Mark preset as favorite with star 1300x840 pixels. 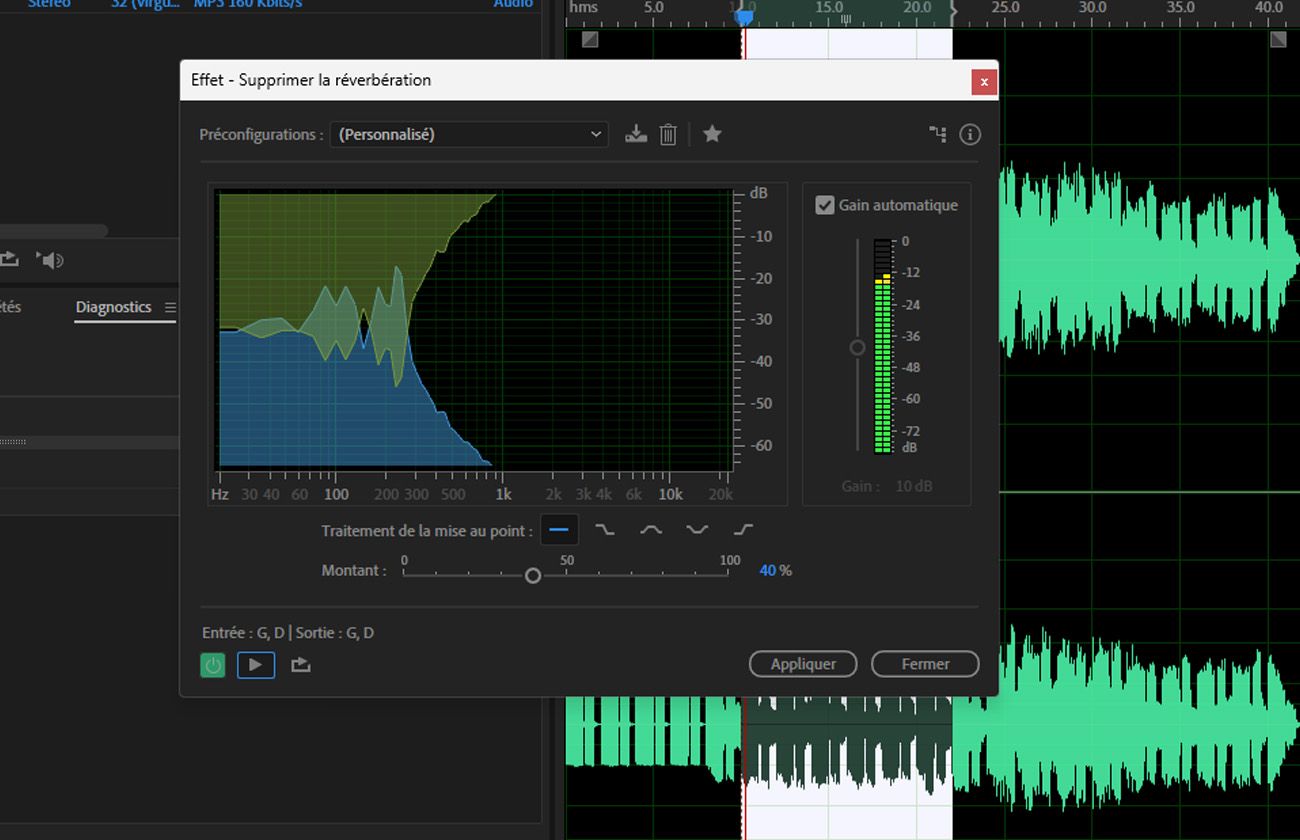(x=712, y=134)
